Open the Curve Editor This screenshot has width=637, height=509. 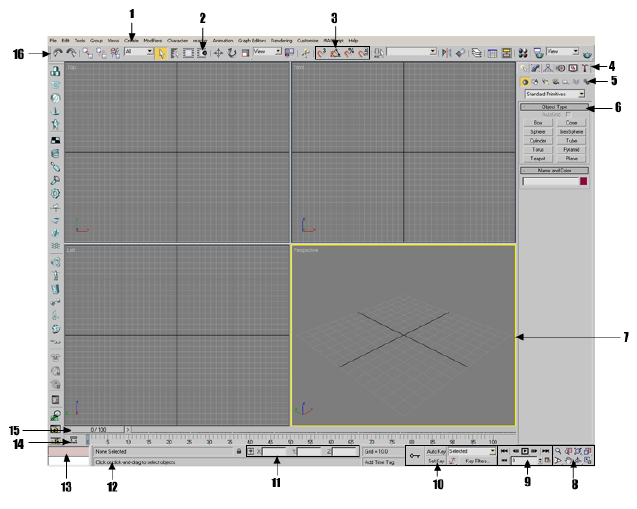click(x=492, y=53)
